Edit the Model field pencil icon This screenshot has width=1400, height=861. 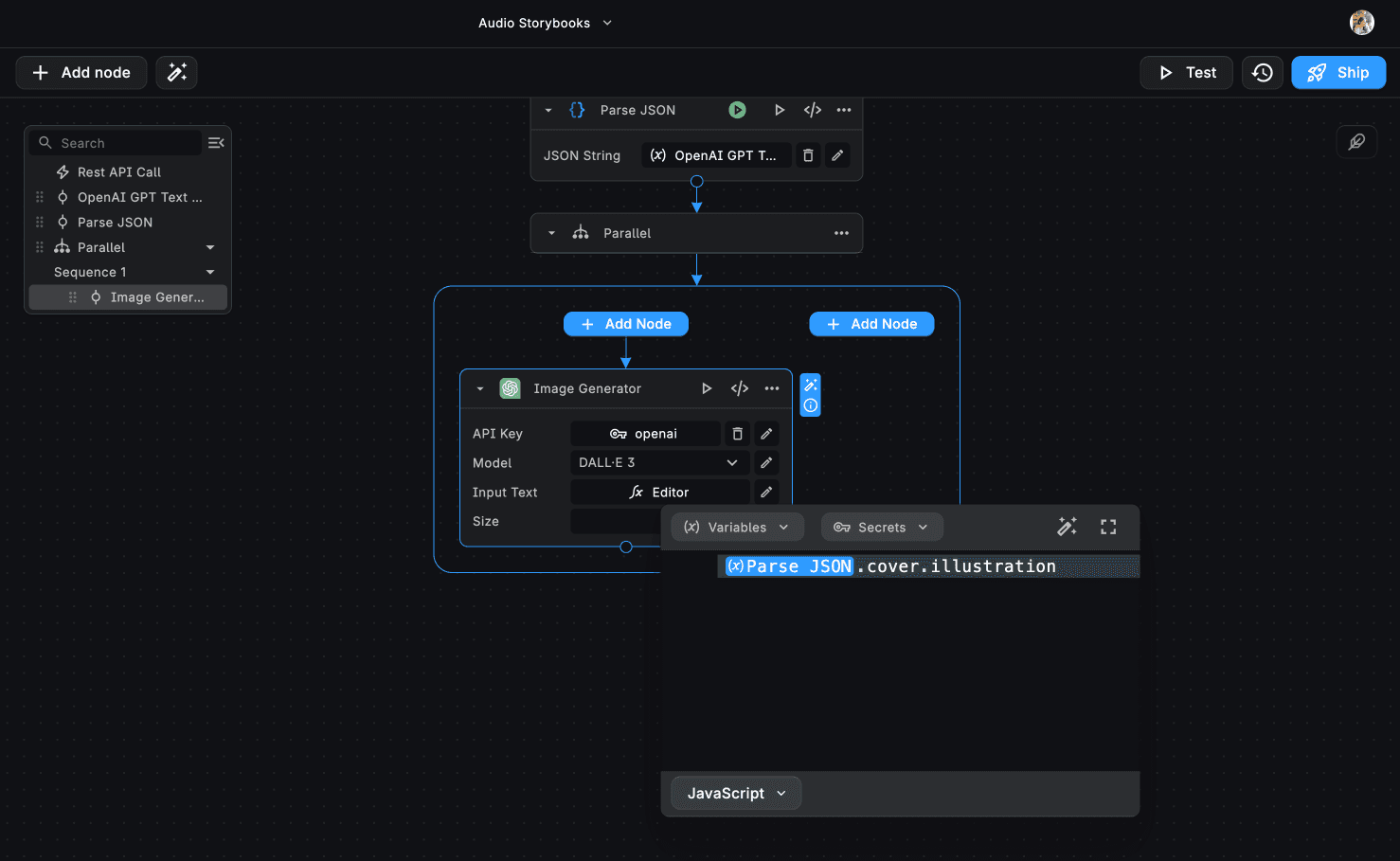(x=766, y=463)
